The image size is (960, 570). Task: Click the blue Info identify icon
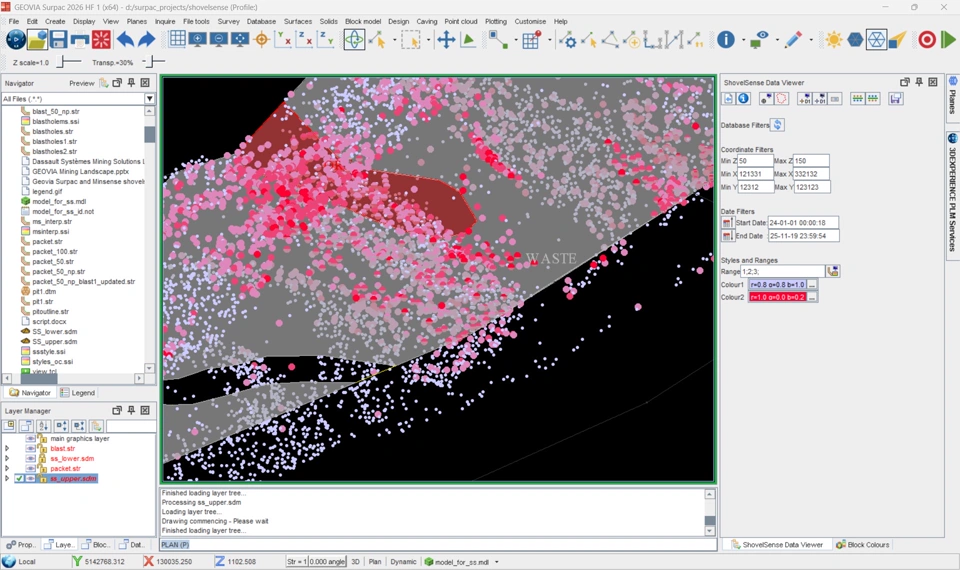[x=726, y=40]
